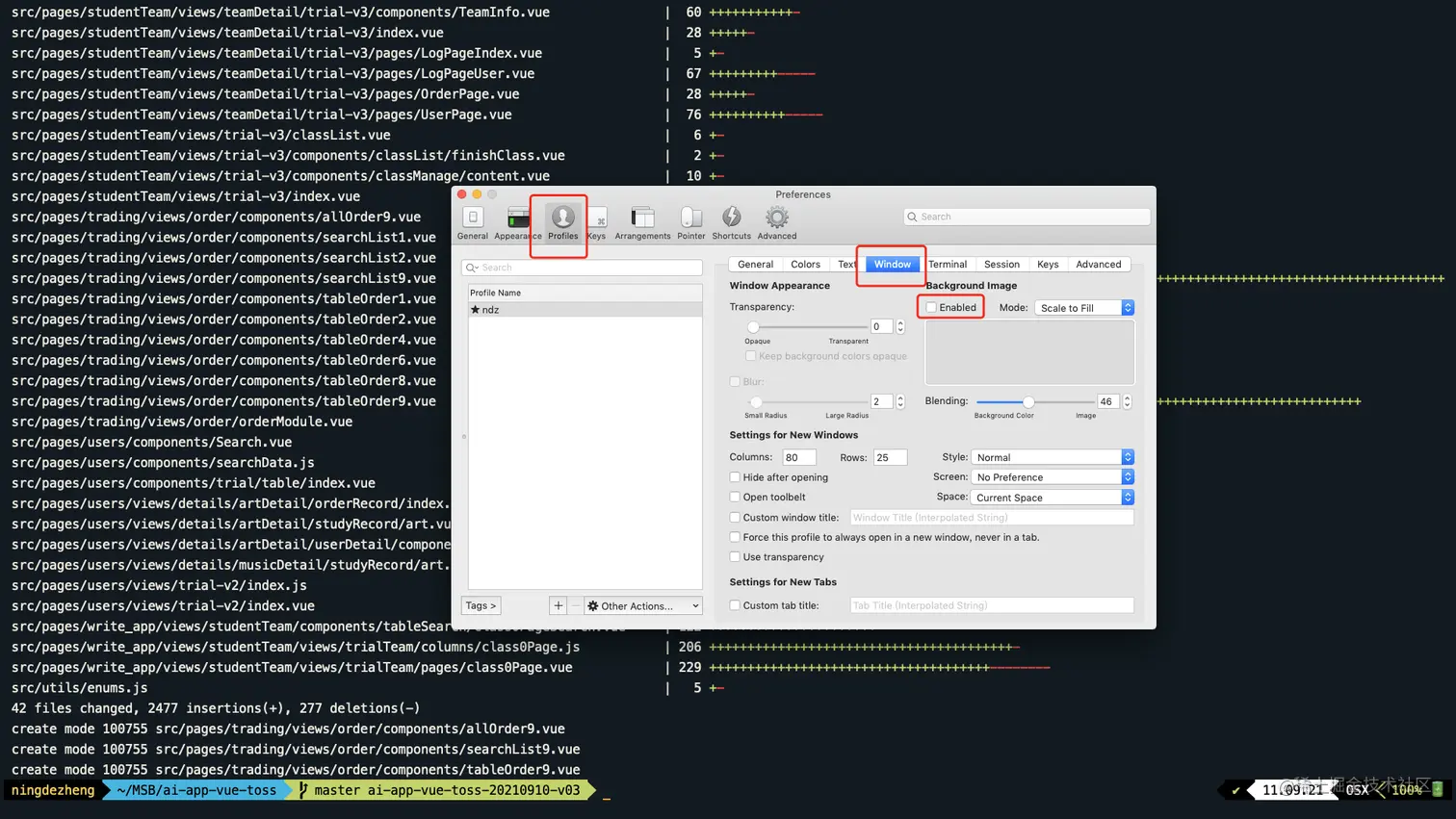This screenshot has height=819, width=1456.
Task: Switch to the Text tab
Action: click(846, 265)
